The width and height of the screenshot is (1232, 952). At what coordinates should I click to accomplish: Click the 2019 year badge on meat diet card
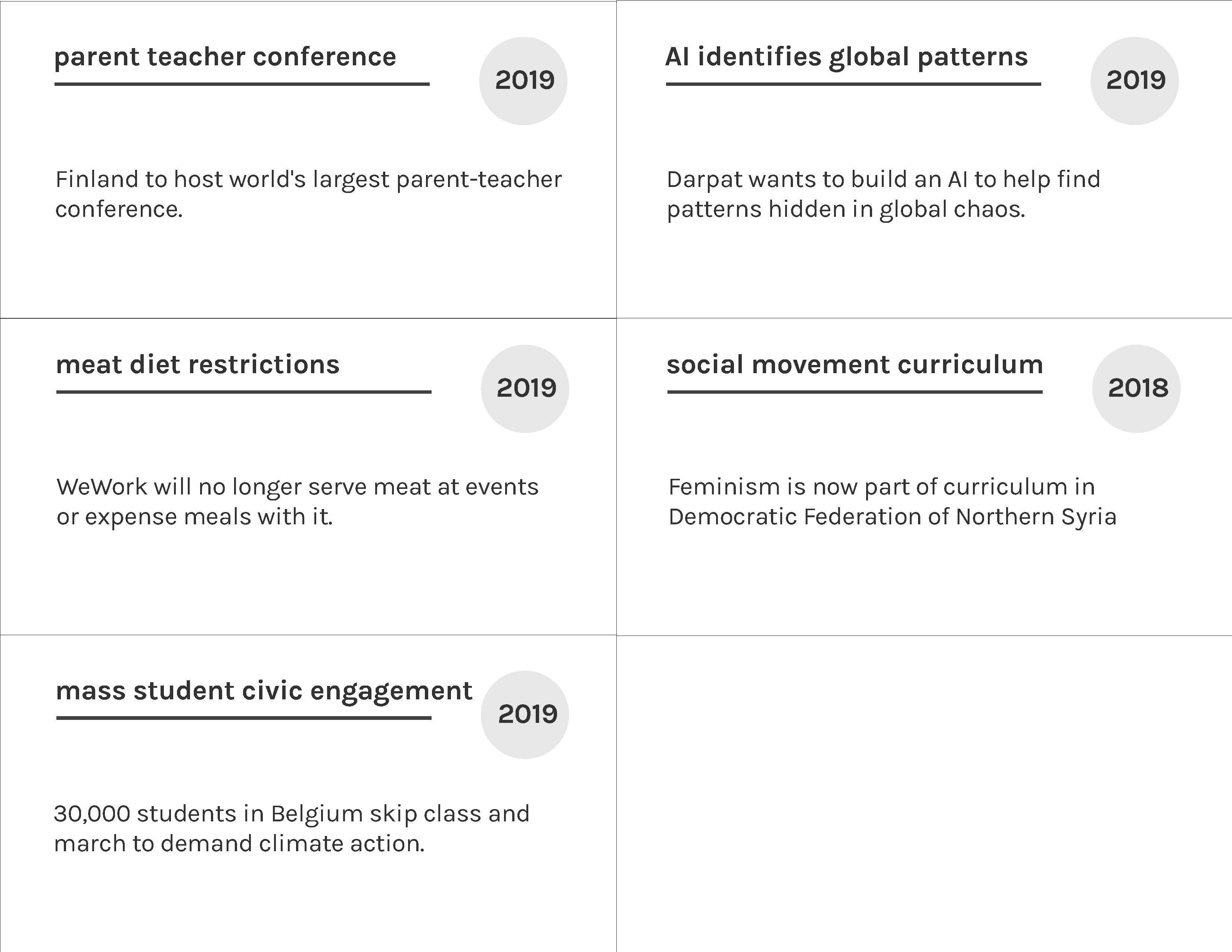coord(525,388)
